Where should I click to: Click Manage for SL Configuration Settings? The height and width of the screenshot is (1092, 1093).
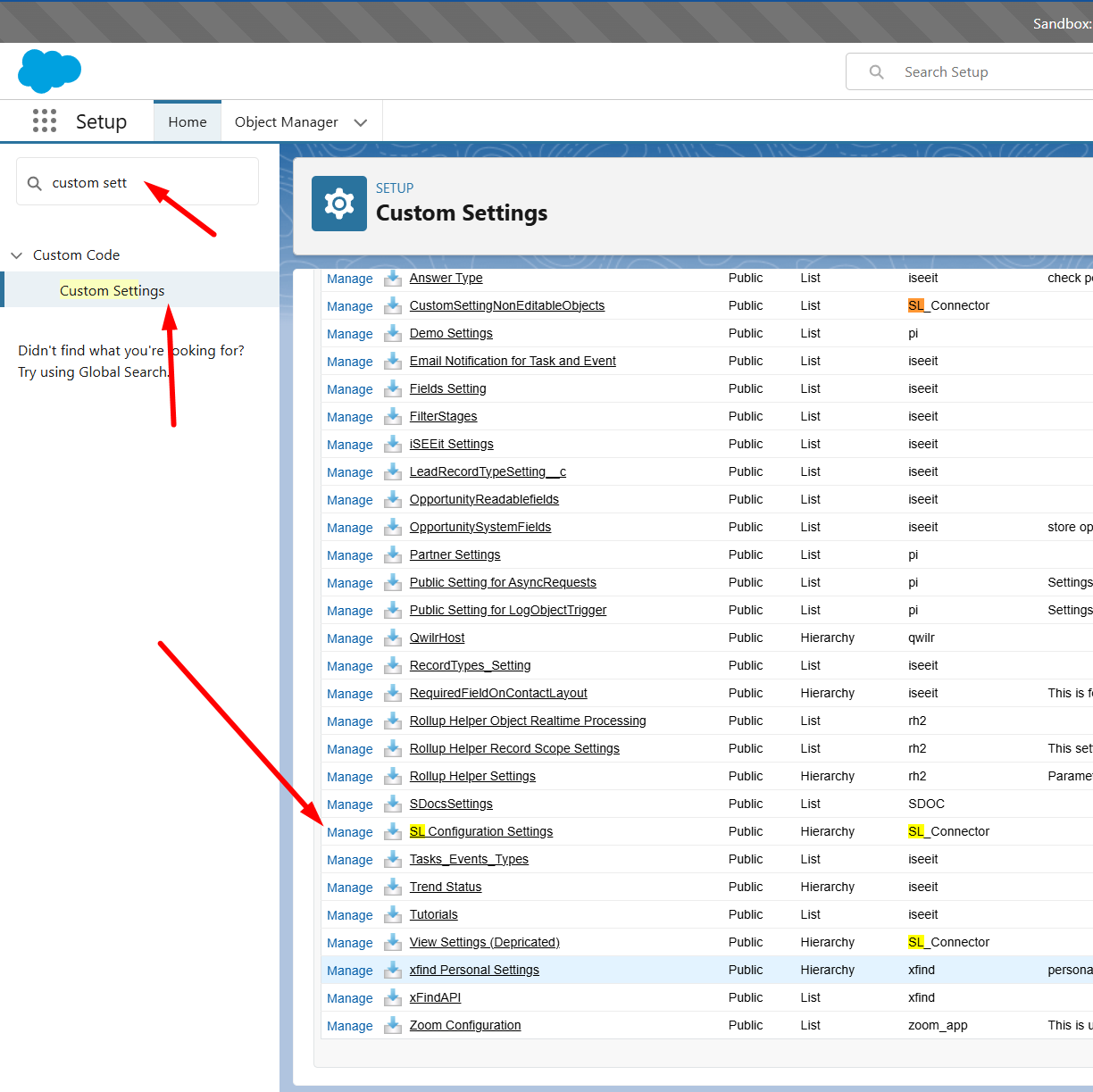pos(349,832)
